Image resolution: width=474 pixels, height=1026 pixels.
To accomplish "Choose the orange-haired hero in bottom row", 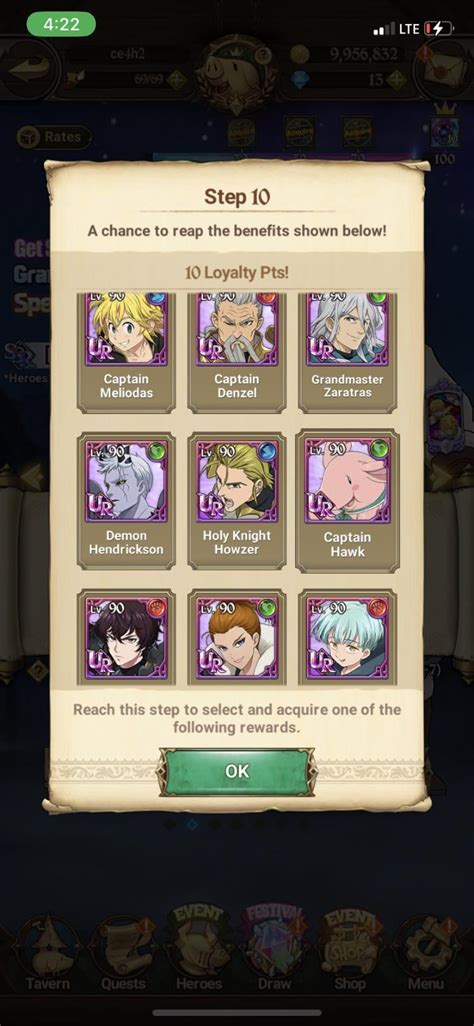I will [x=236, y=636].
